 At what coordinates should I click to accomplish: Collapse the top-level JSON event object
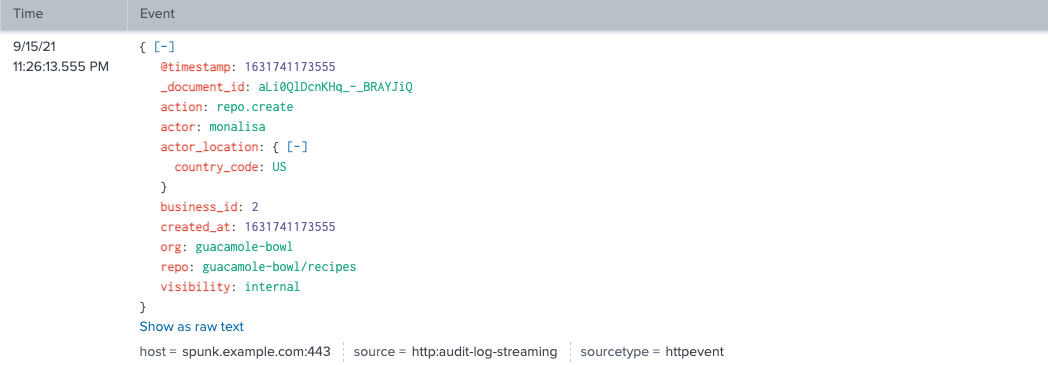(164, 47)
